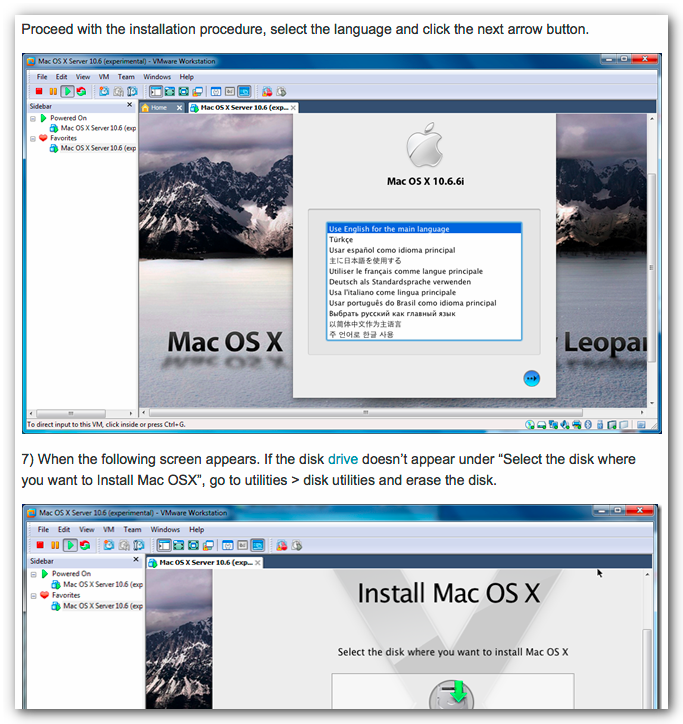Click Quick Switch icon in upper VMware toolbar
The image size is (683, 724).
[x=170, y=91]
